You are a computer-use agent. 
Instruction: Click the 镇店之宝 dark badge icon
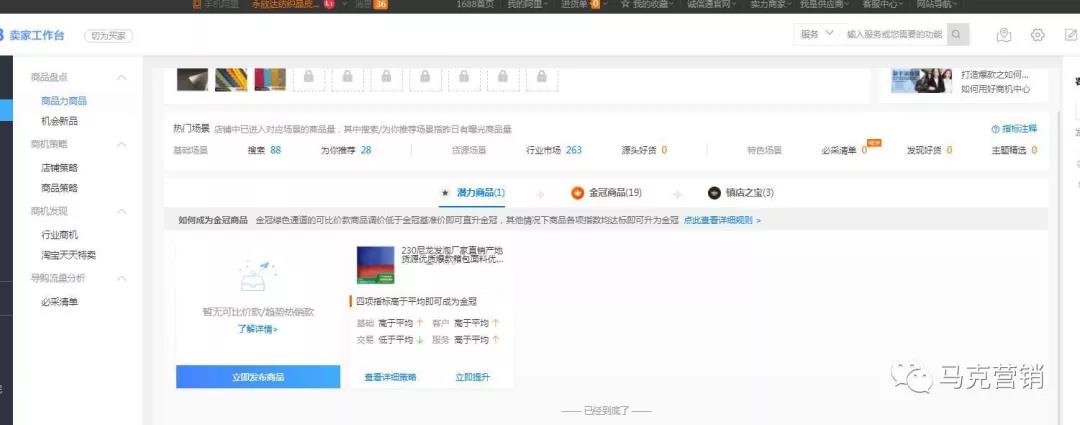[x=714, y=193]
